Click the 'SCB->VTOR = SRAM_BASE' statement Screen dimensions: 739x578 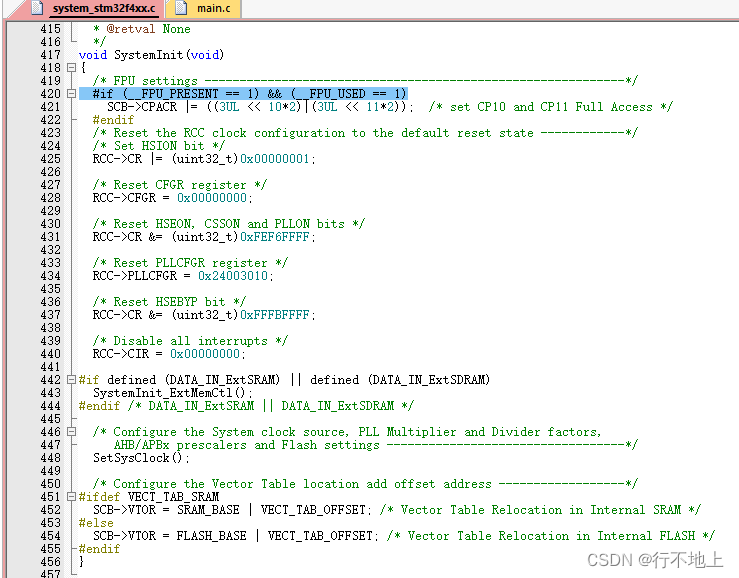pyautogui.click(x=232, y=510)
